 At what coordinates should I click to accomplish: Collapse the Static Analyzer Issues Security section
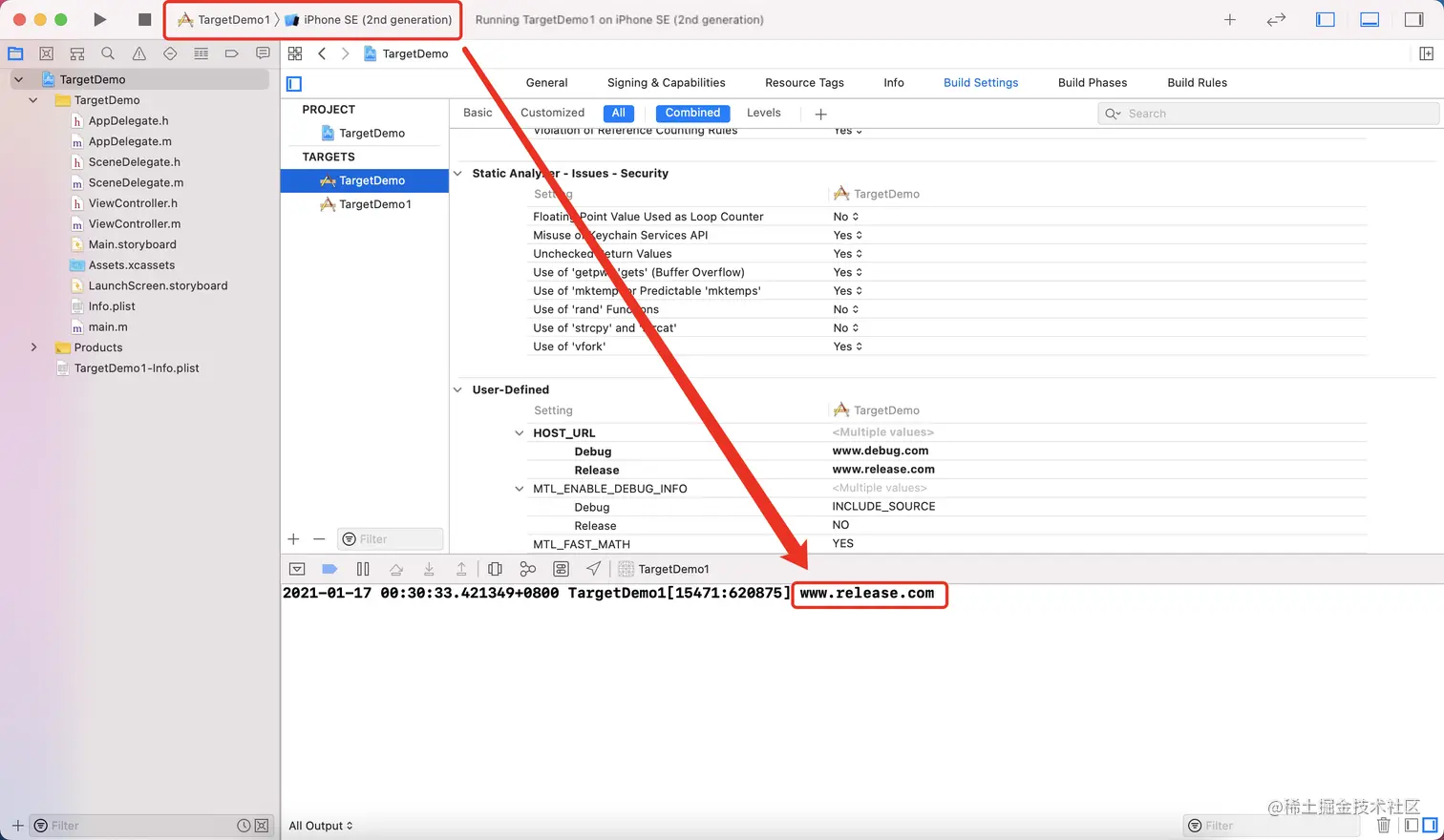(457, 174)
